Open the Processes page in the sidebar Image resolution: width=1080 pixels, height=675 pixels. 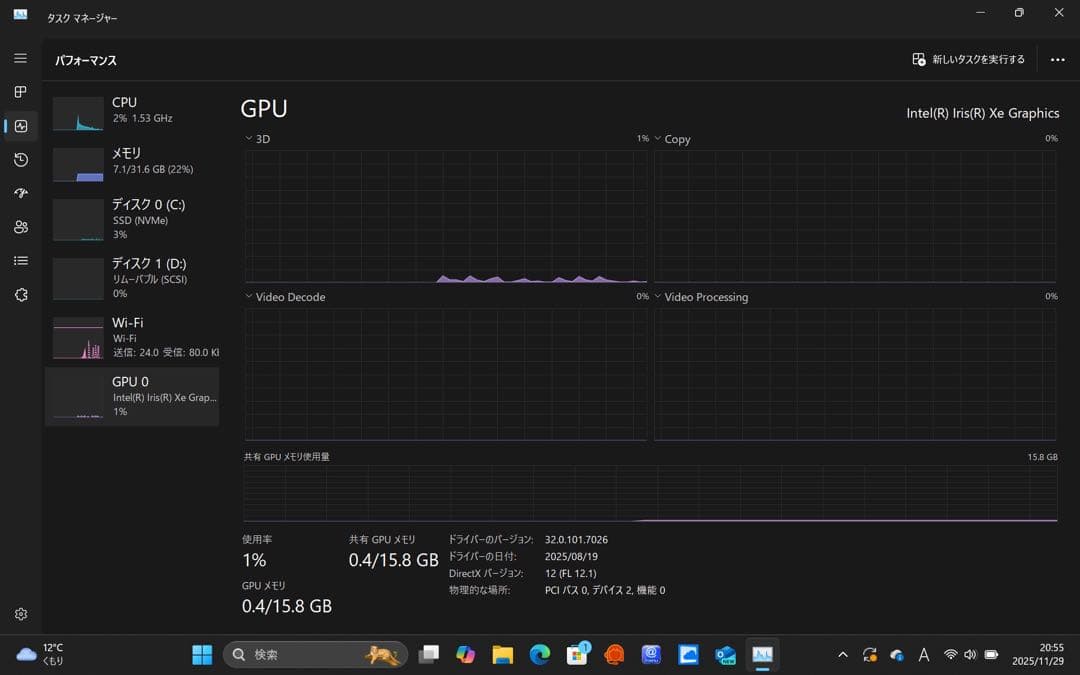pyautogui.click(x=20, y=92)
